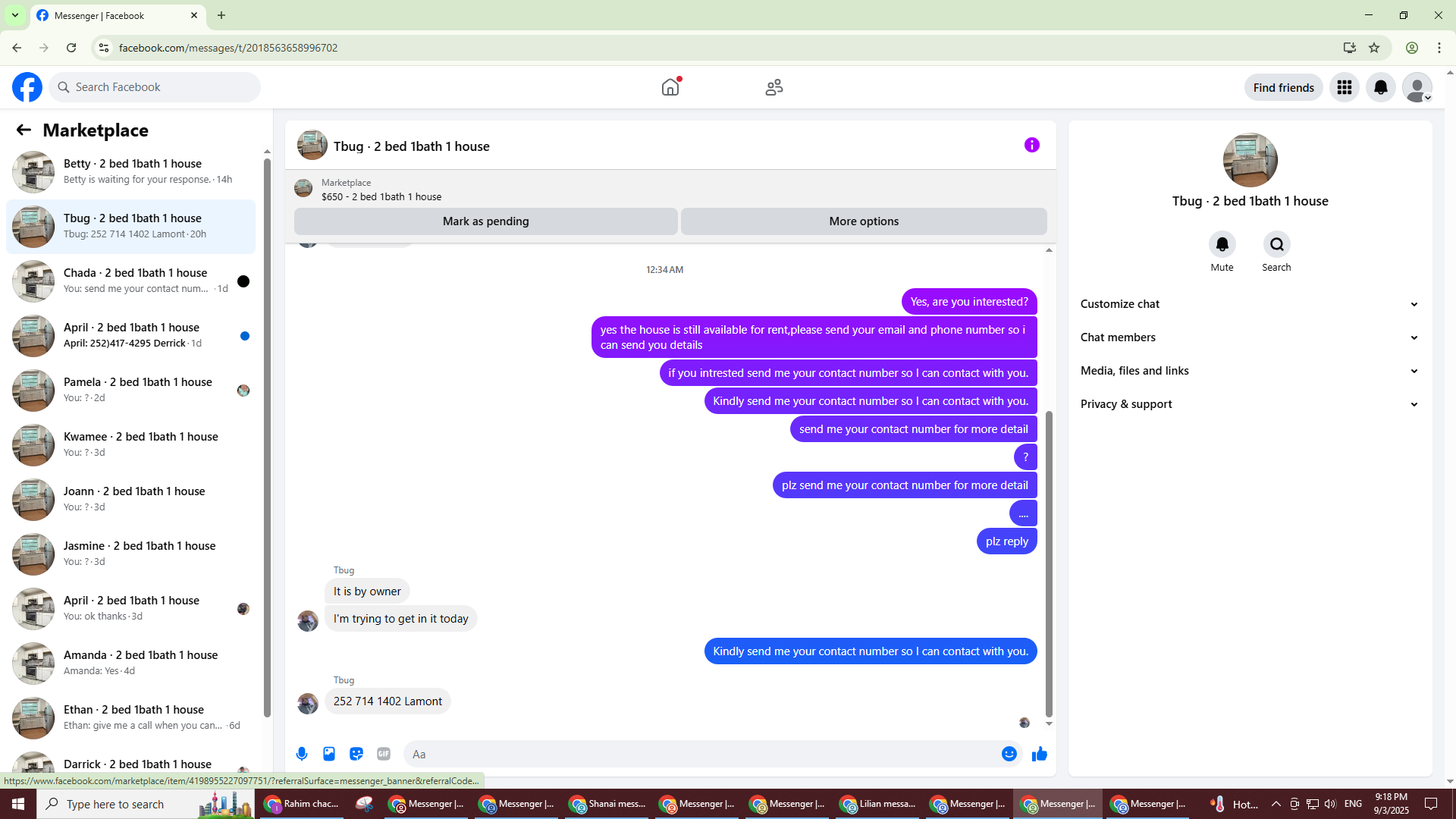The width and height of the screenshot is (1456, 819).
Task: Focus the Search Facebook field
Action: [155, 87]
